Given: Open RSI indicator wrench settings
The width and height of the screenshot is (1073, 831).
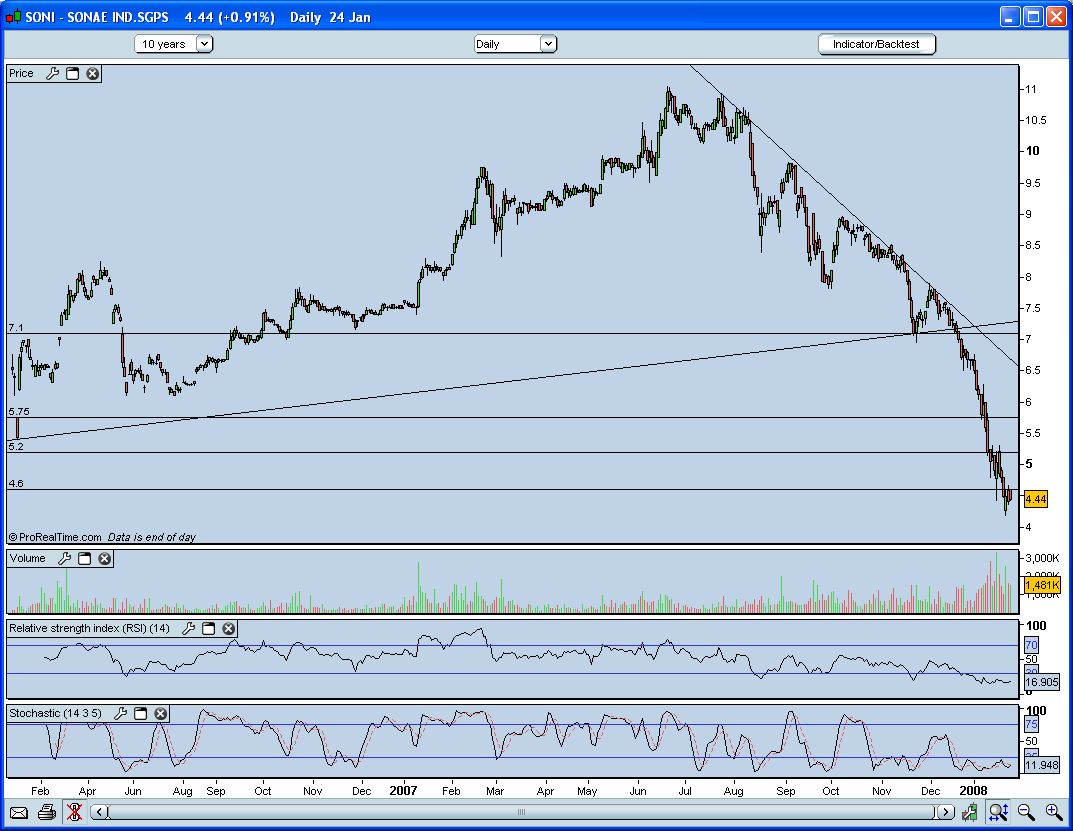Looking at the screenshot, I should click(x=188, y=628).
